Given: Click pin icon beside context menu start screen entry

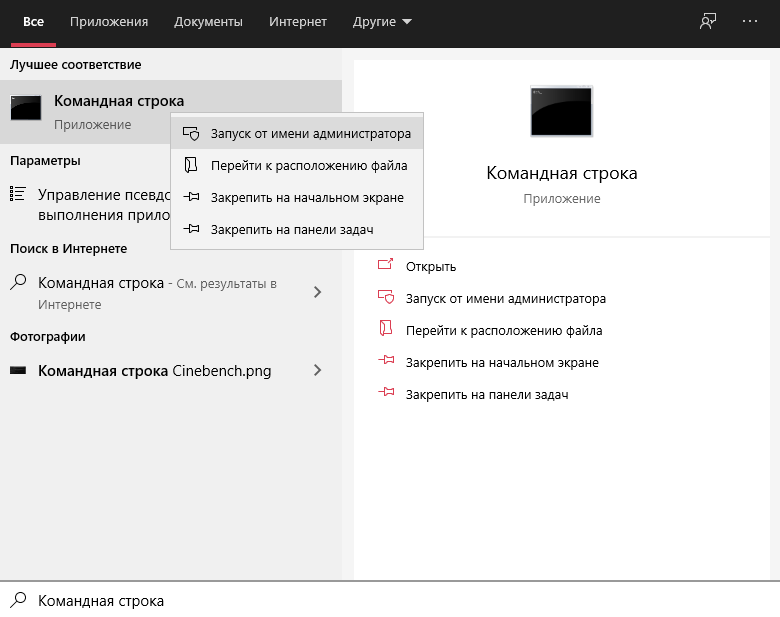Looking at the screenshot, I should pos(191,197).
